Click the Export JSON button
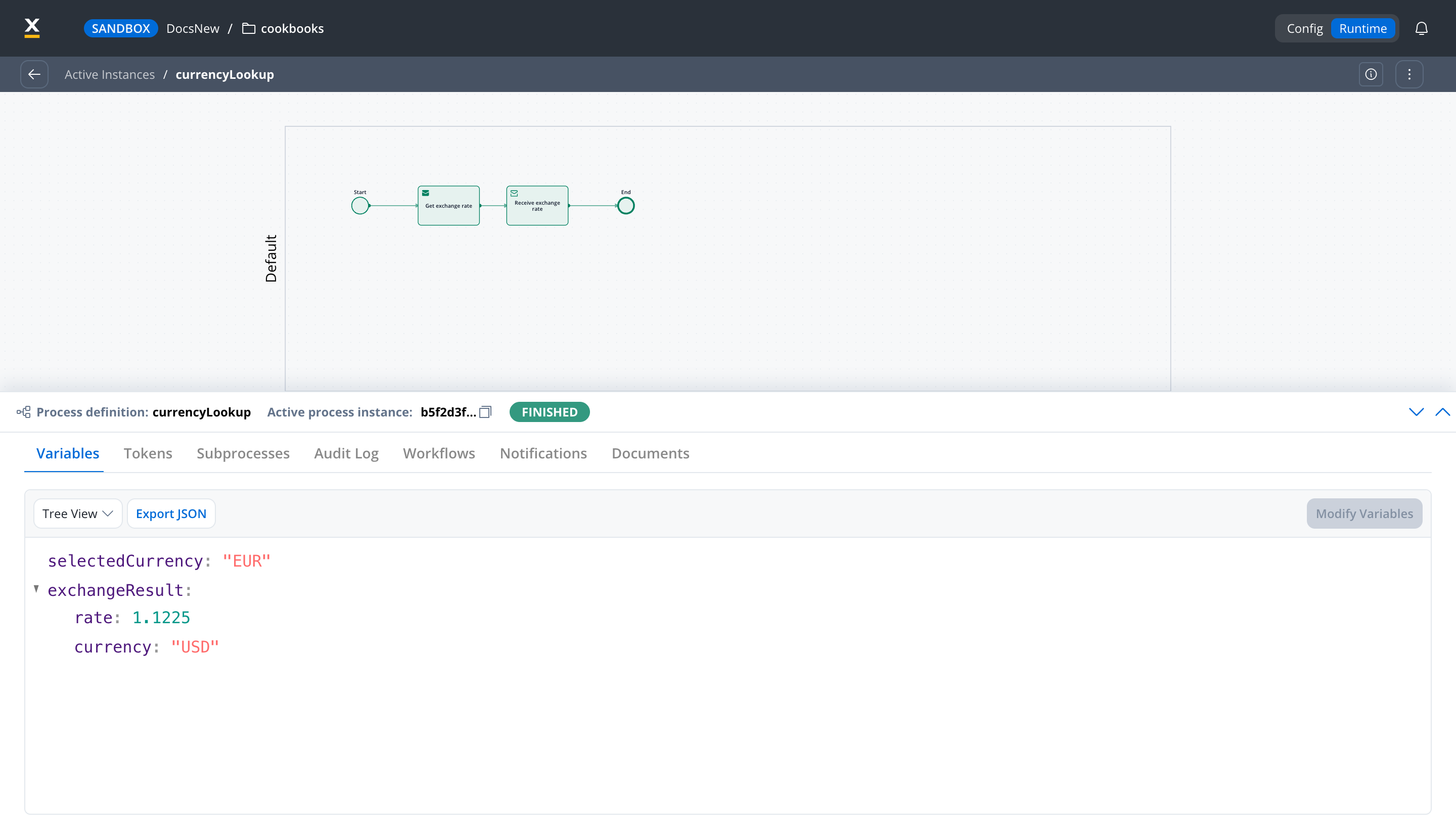Screen dimensions: 1456x839 click(x=171, y=514)
